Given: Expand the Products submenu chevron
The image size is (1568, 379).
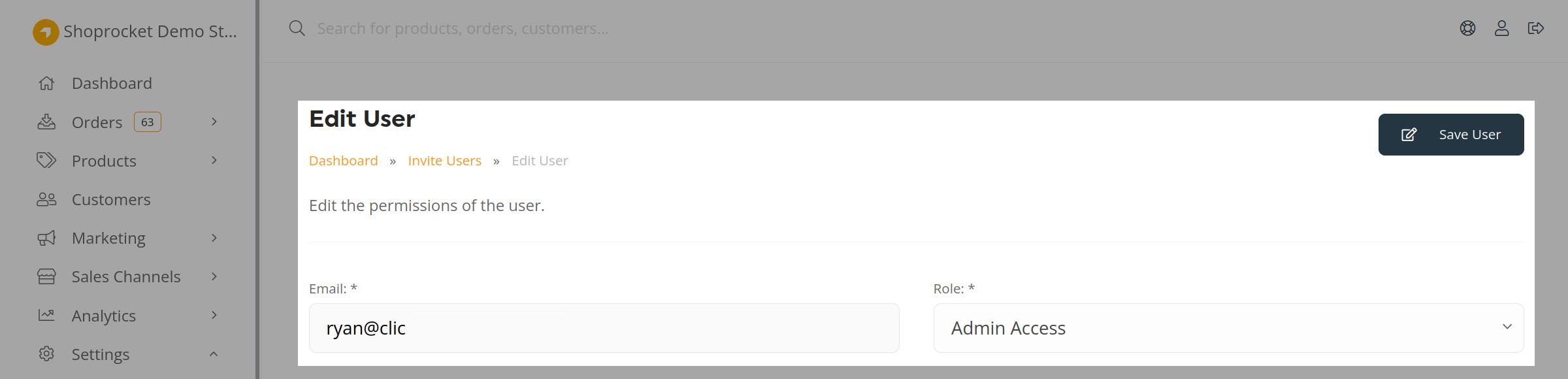Looking at the screenshot, I should (x=214, y=160).
